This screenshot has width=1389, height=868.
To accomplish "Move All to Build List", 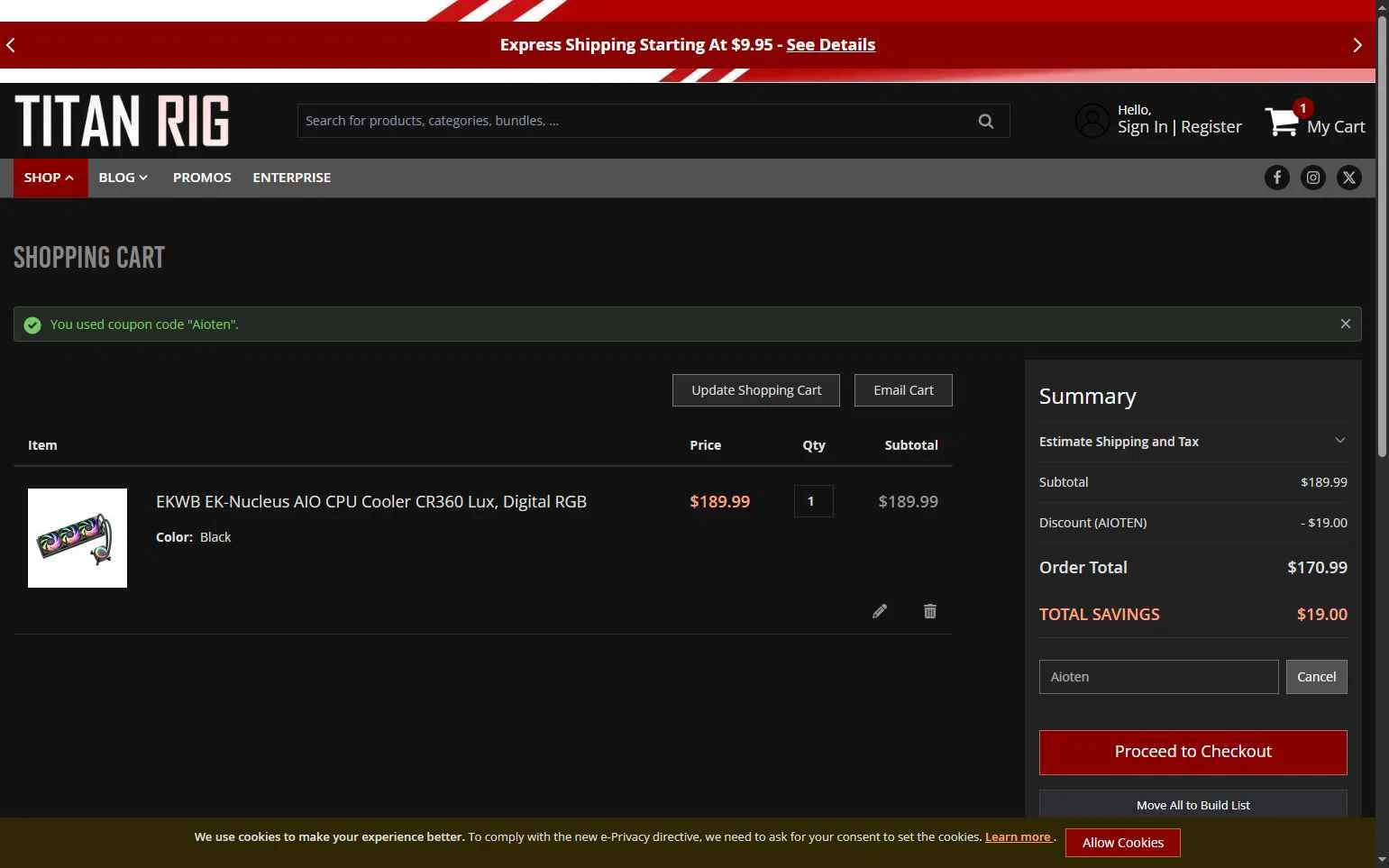I will click(1193, 805).
